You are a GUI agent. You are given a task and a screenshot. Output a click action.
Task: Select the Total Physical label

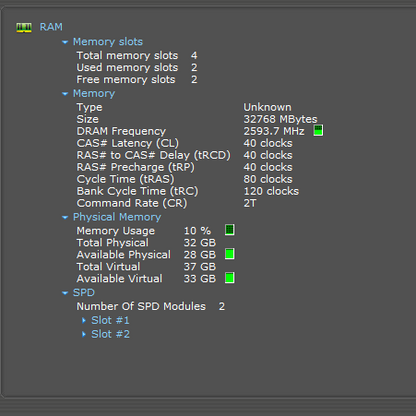[113, 243]
